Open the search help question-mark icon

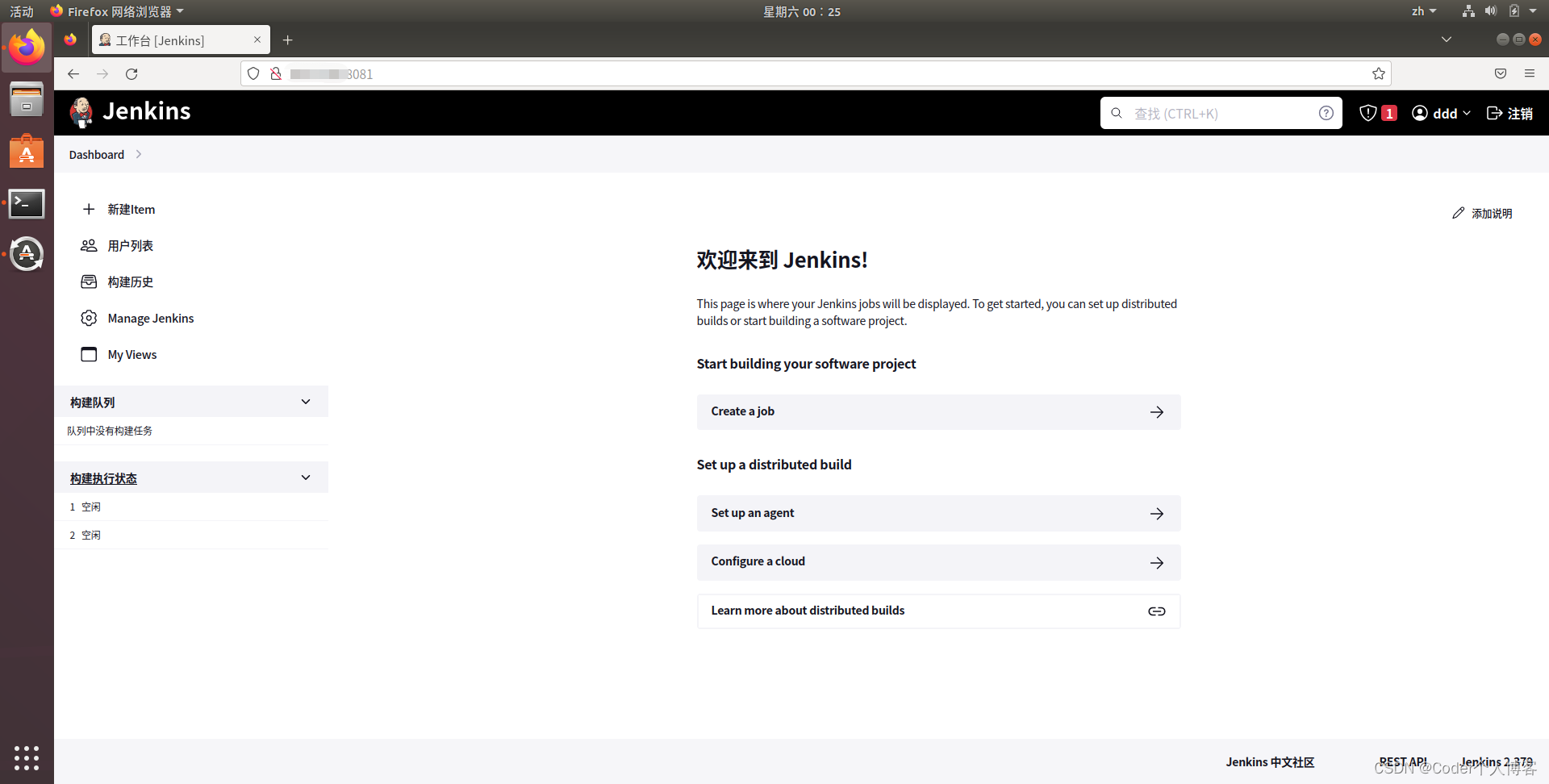click(1326, 113)
